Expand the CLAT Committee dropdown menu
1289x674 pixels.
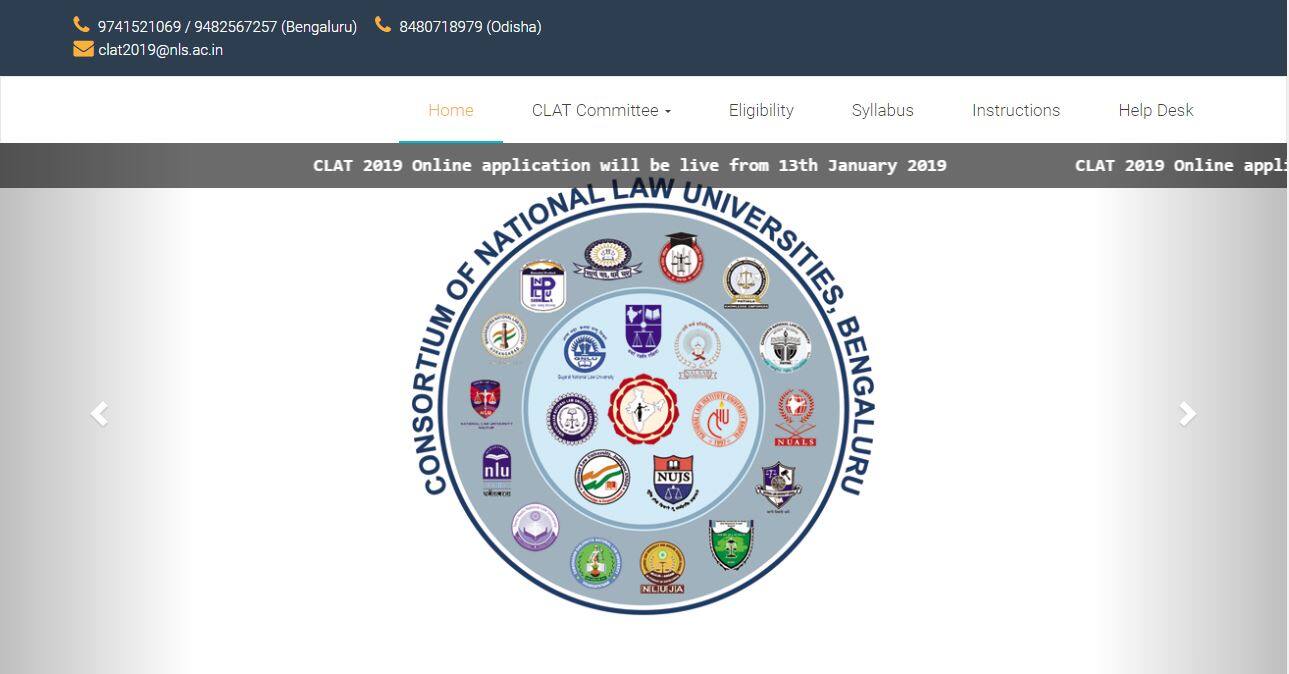[601, 110]
